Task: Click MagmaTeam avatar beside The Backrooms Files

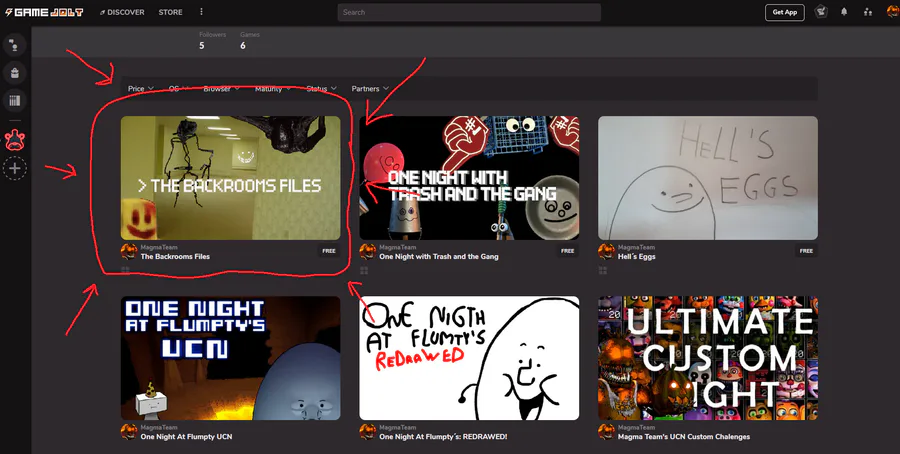Action: pos(129,251)
